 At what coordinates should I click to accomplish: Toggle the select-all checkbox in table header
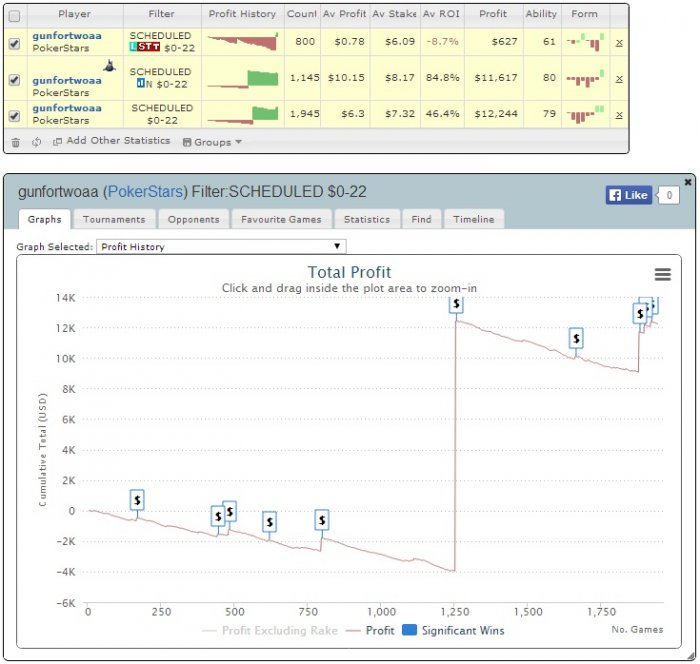tap(14, 17)
